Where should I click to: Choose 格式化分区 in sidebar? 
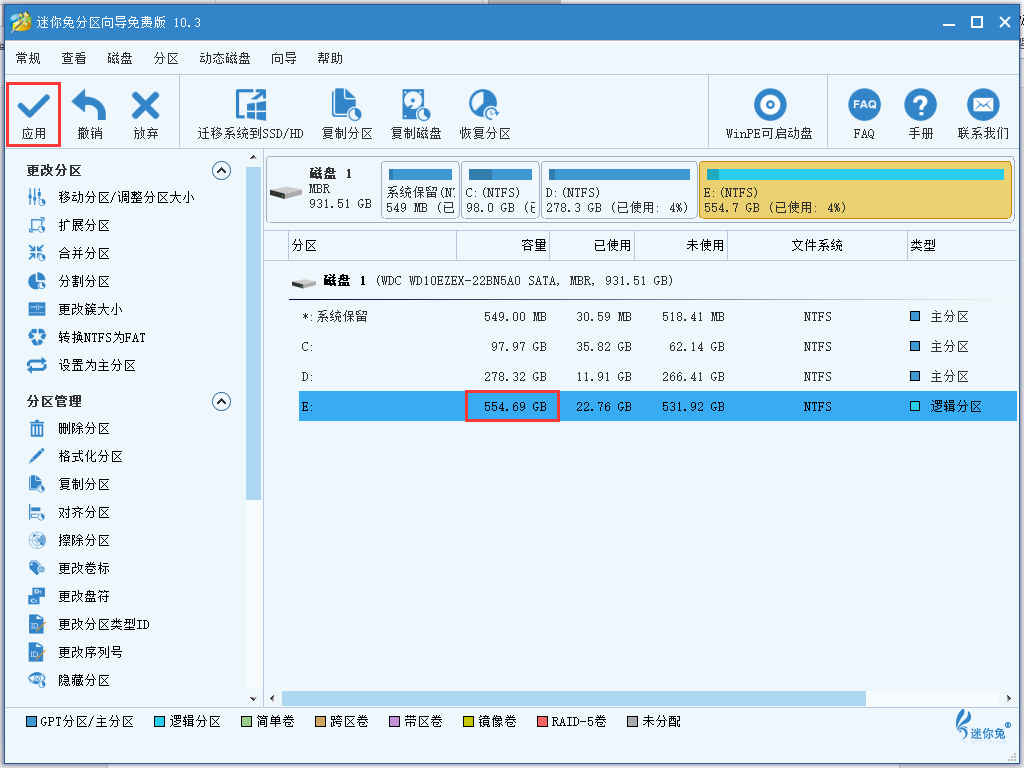[75, 456]
